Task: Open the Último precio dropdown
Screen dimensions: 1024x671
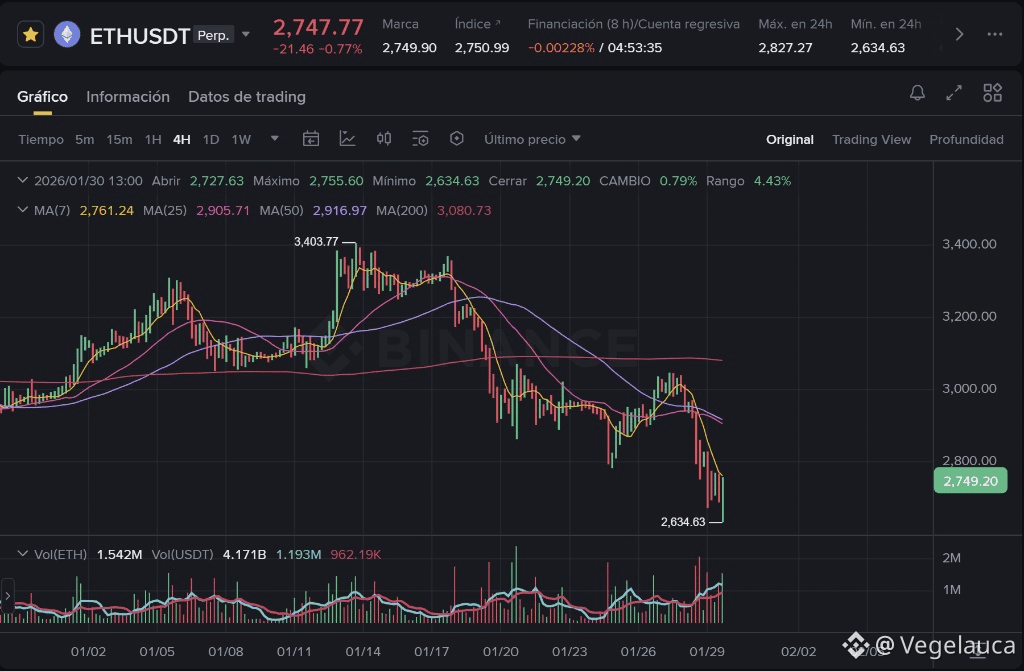Action: tap(532, 139)
